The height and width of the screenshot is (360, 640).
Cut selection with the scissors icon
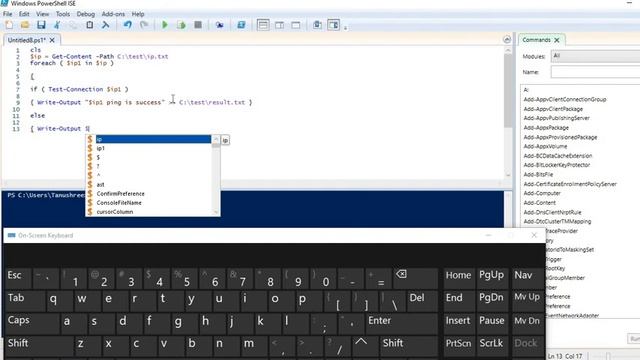tap(57, 25)
